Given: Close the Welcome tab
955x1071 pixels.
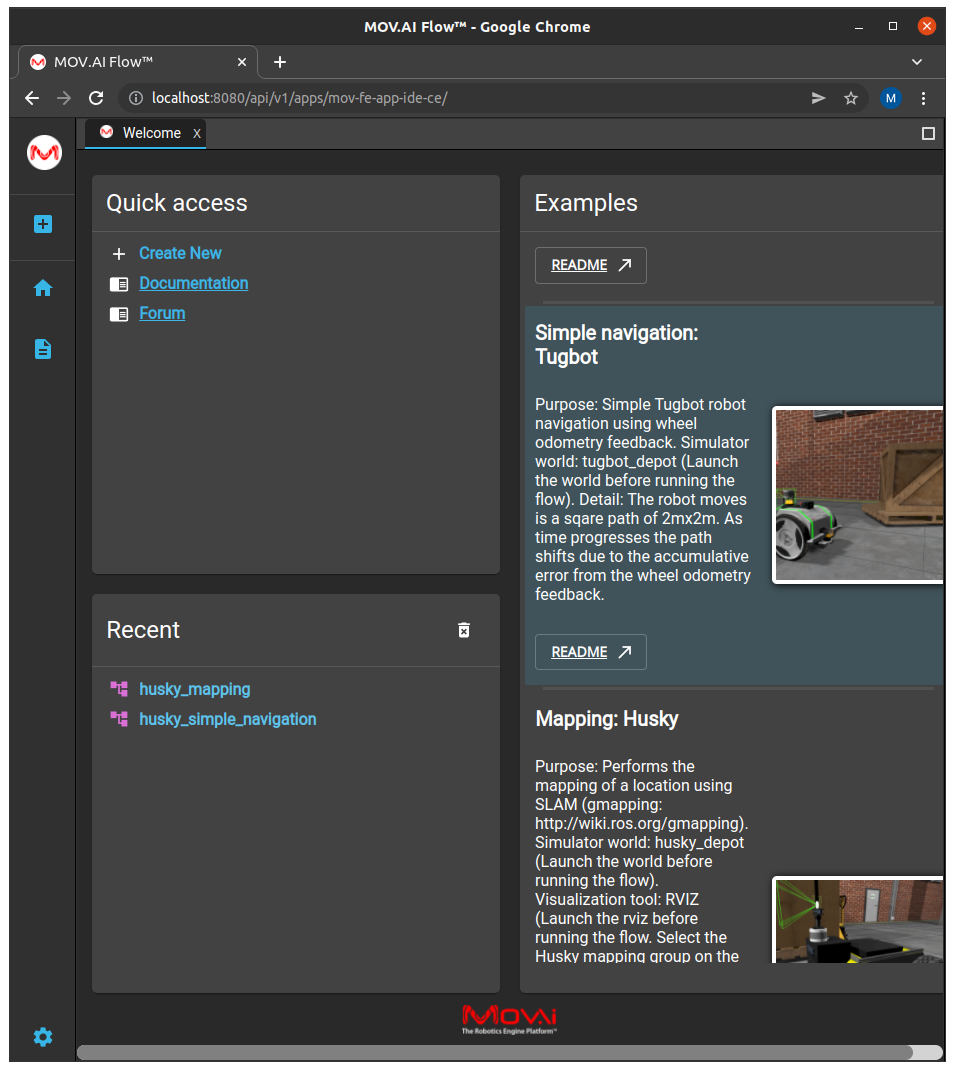Looking at the screenshot, I should (197, 134).
